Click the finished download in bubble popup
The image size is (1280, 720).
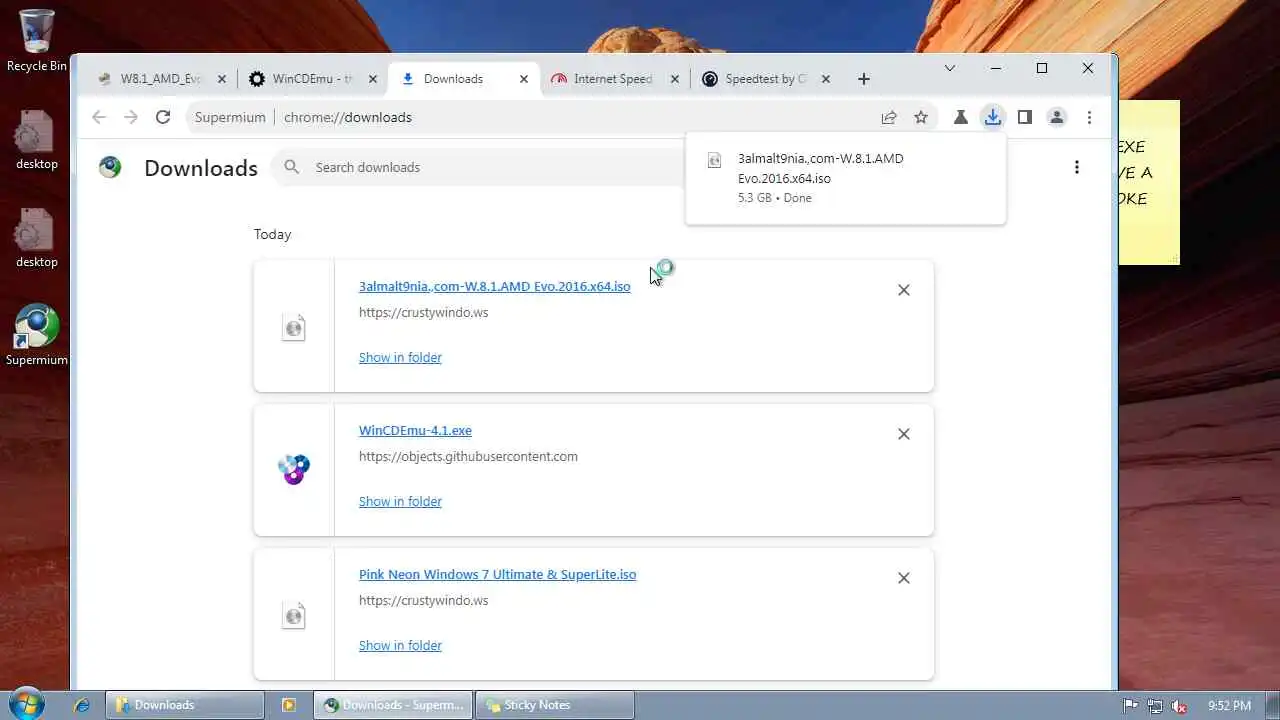point(846,178)
